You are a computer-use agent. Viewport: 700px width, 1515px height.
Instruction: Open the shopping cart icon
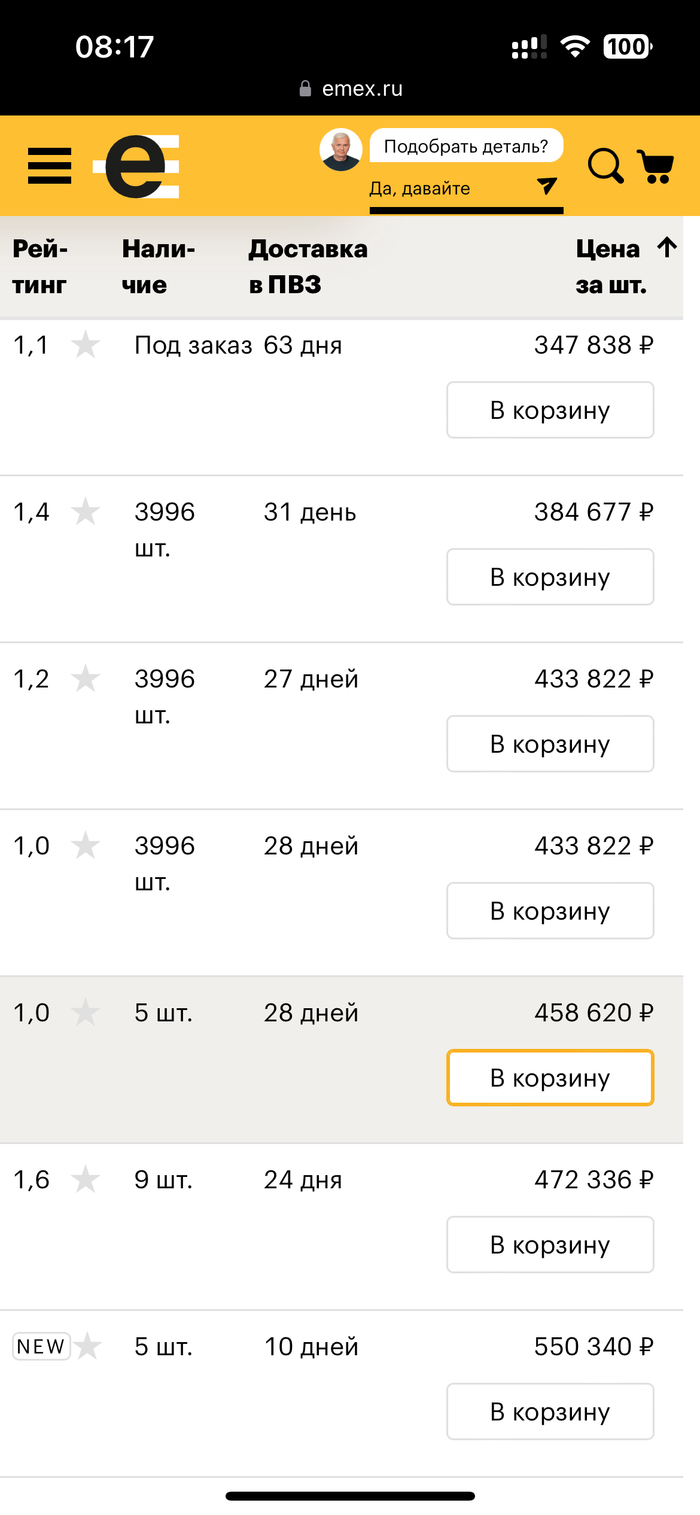pos(655,166)
